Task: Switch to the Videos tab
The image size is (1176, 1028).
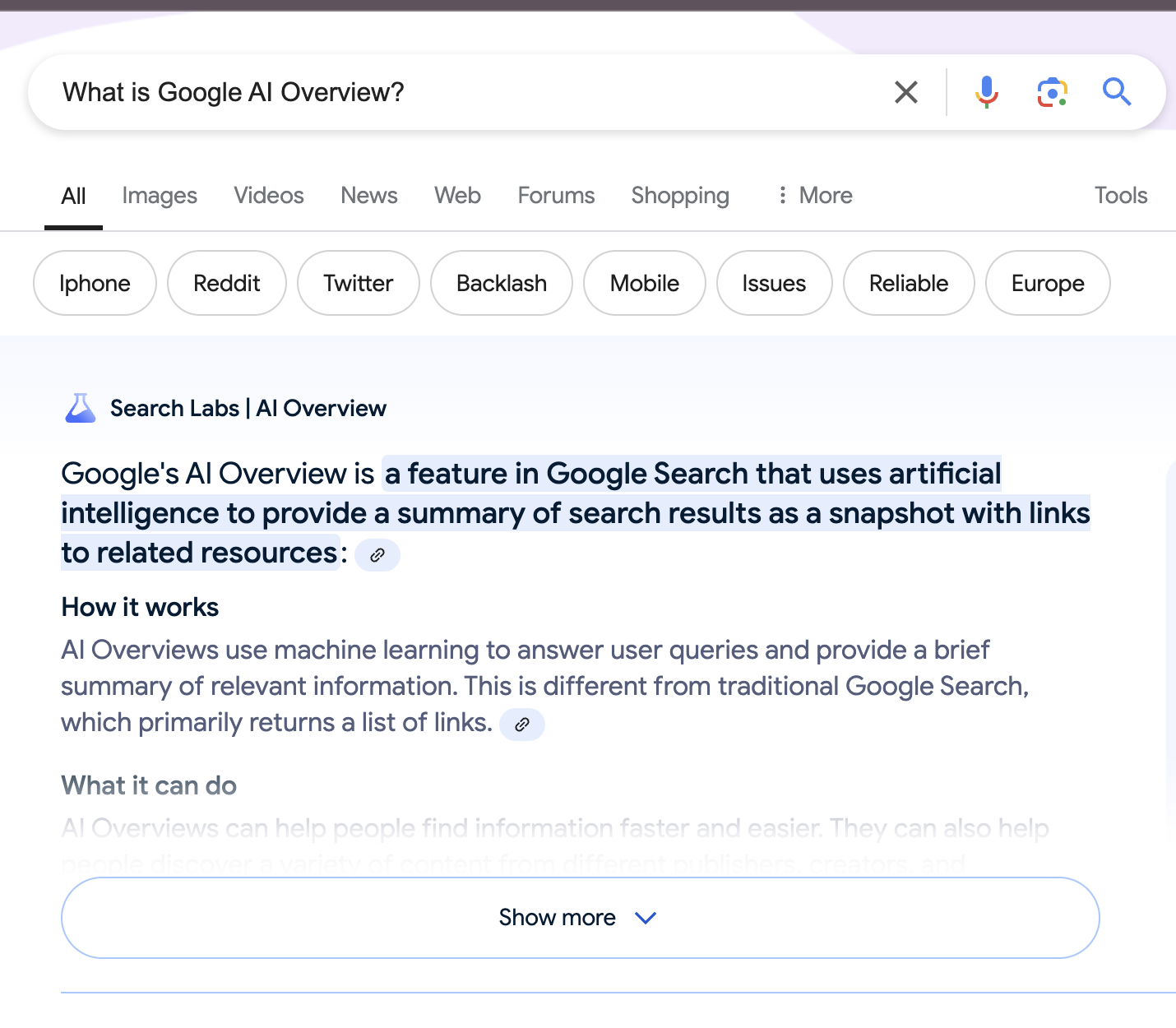Action: pos(269,196)
